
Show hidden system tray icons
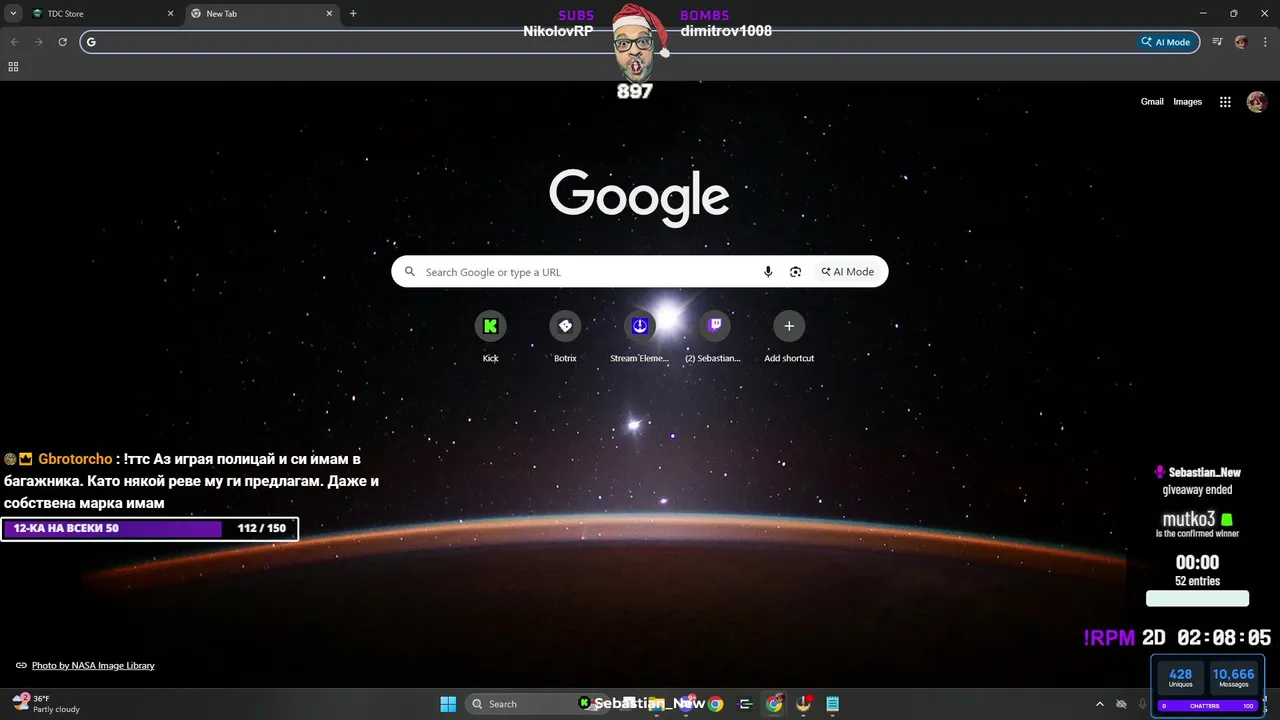click(1100, 704)
